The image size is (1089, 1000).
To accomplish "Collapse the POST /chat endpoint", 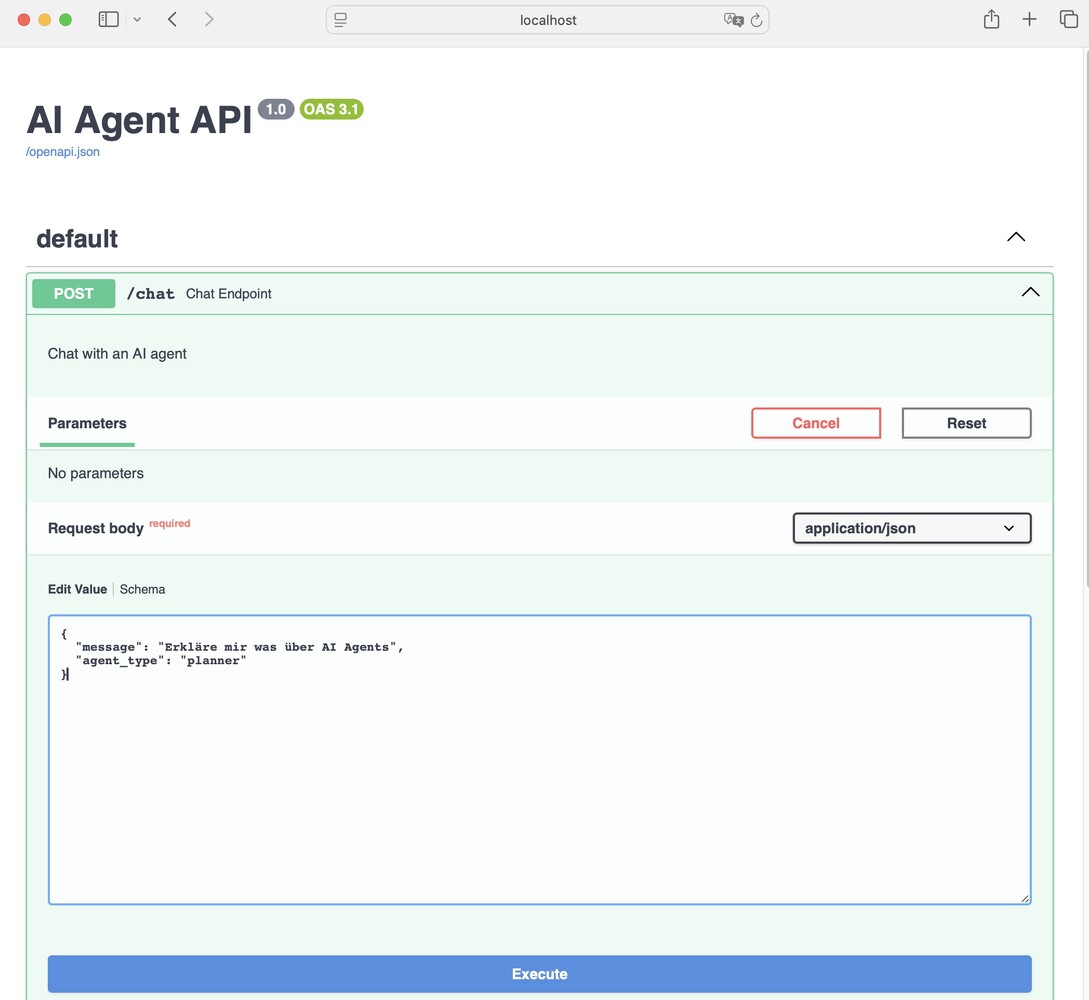I will coord(1030,293).
